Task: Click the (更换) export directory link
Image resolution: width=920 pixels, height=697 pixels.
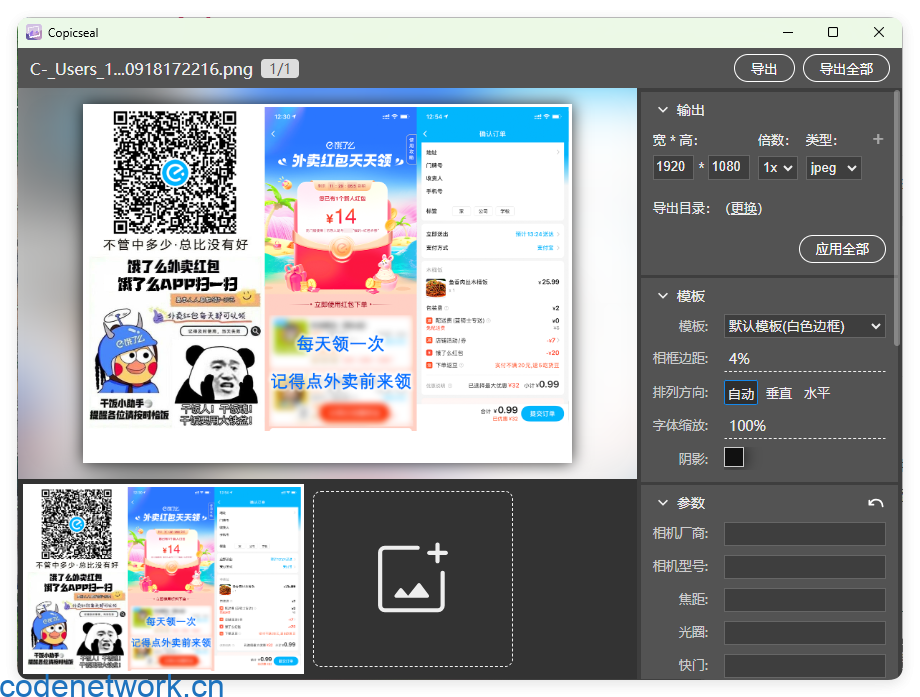Action: [743, 208]
